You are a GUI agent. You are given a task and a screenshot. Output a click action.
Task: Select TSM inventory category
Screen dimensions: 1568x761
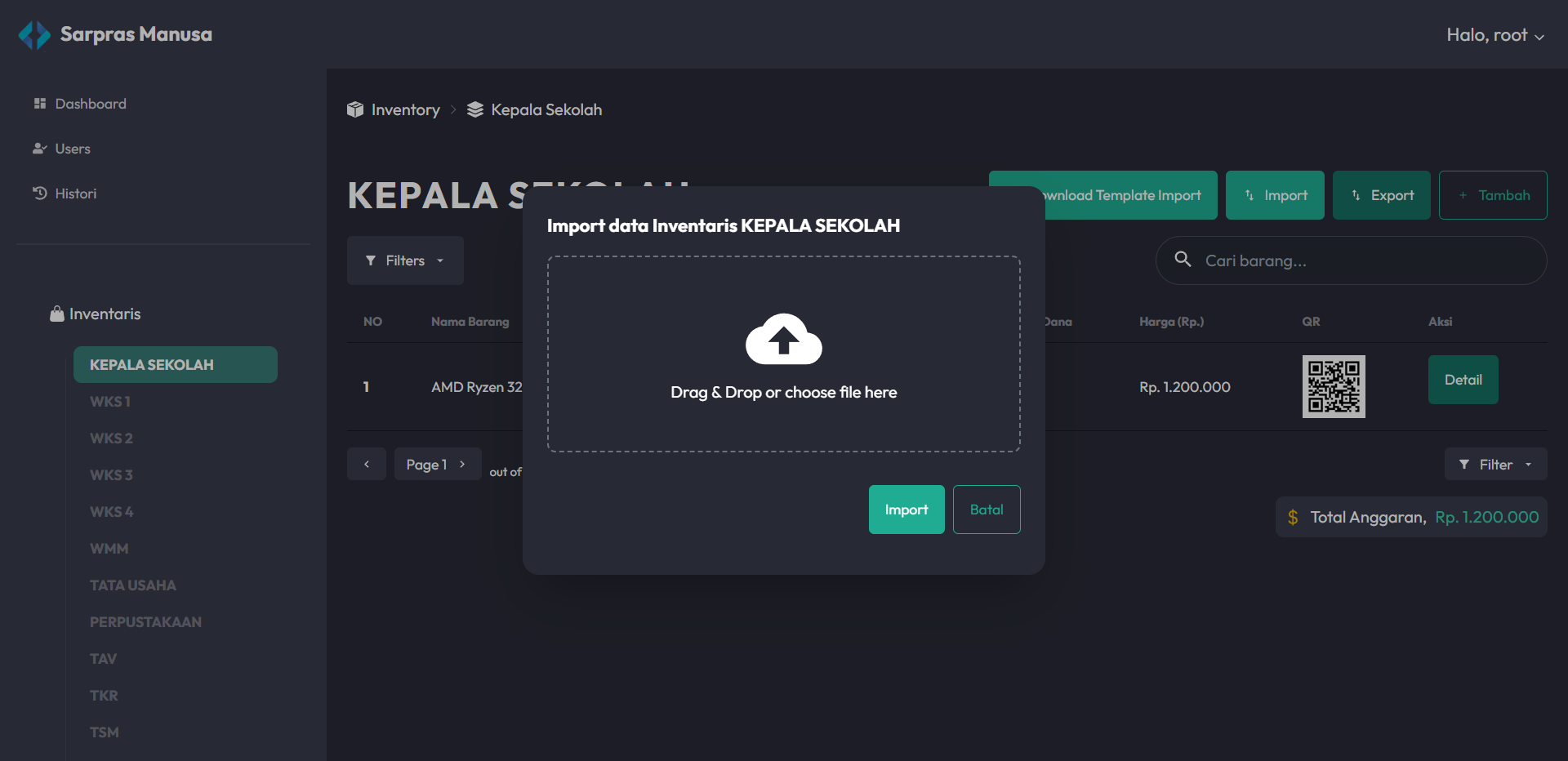click(x=105, y=732)
